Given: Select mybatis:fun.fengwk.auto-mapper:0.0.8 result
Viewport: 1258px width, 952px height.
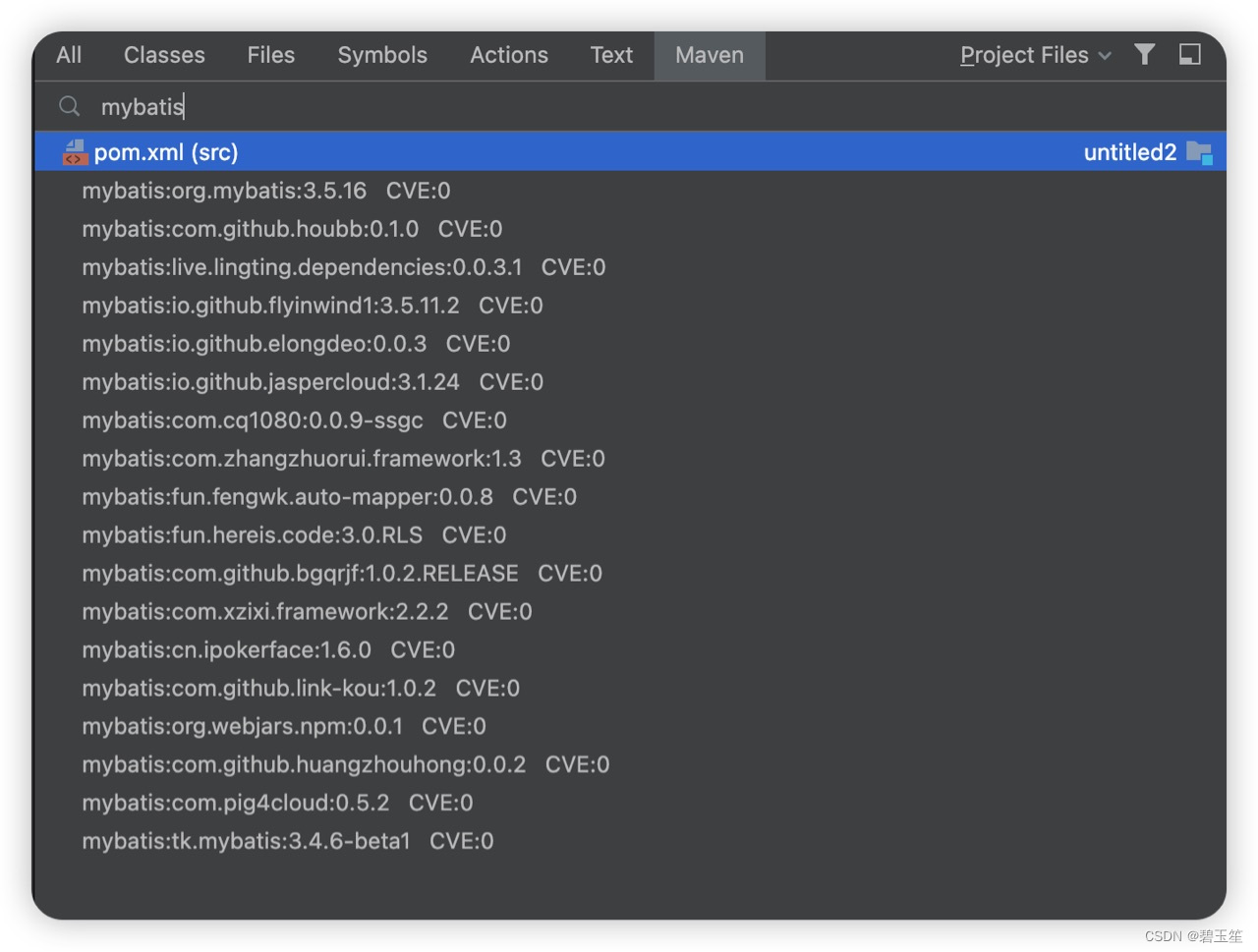Looking at the screenshot, I should (630, 497).
